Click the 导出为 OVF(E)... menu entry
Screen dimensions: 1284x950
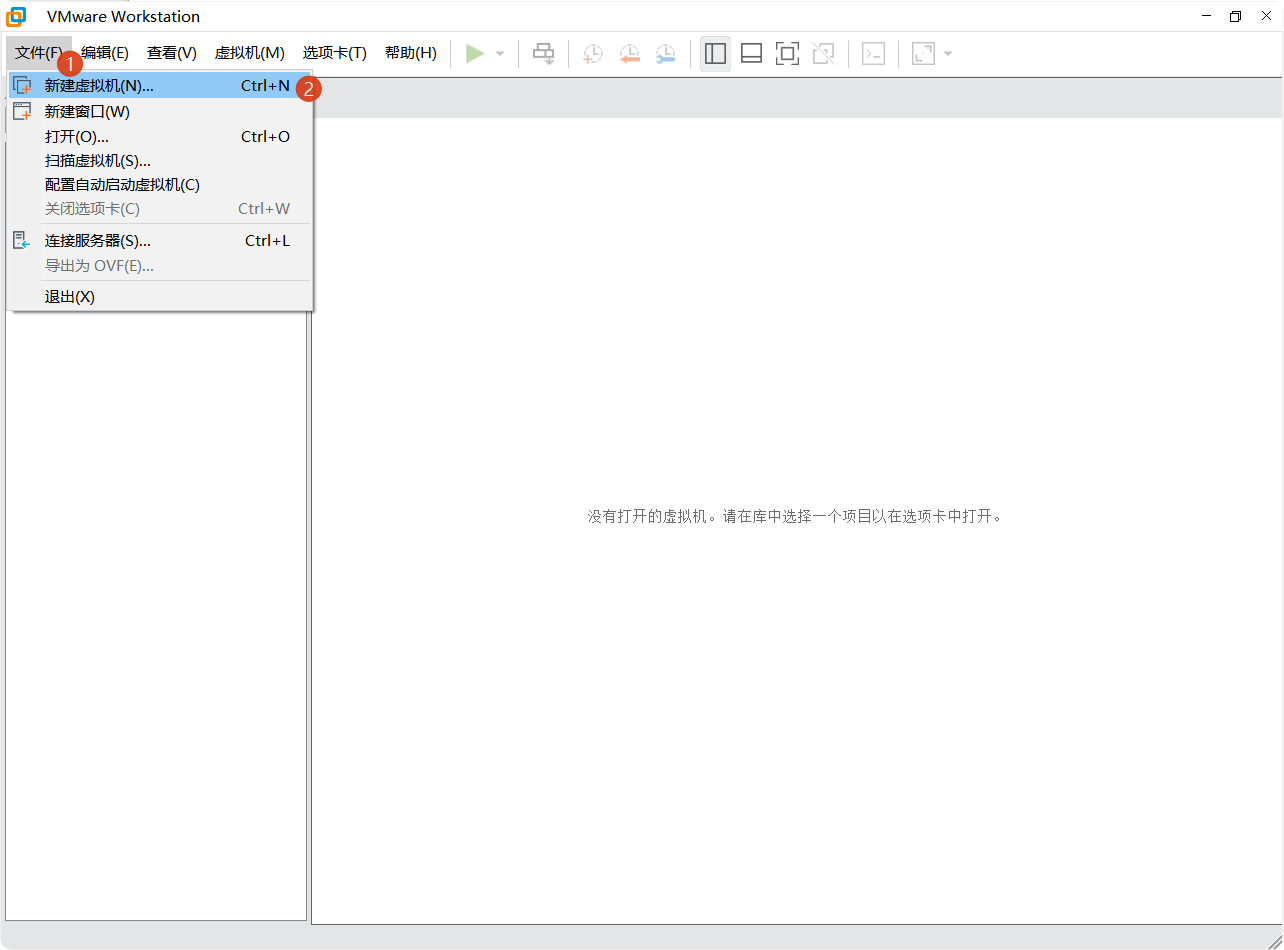coord(160,266)
